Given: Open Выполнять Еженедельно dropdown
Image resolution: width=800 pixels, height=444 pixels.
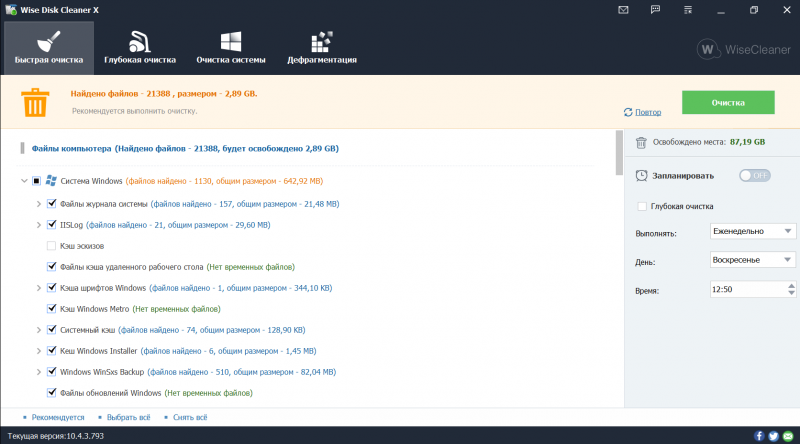Looking at the screenshot, I should [753, 231].
